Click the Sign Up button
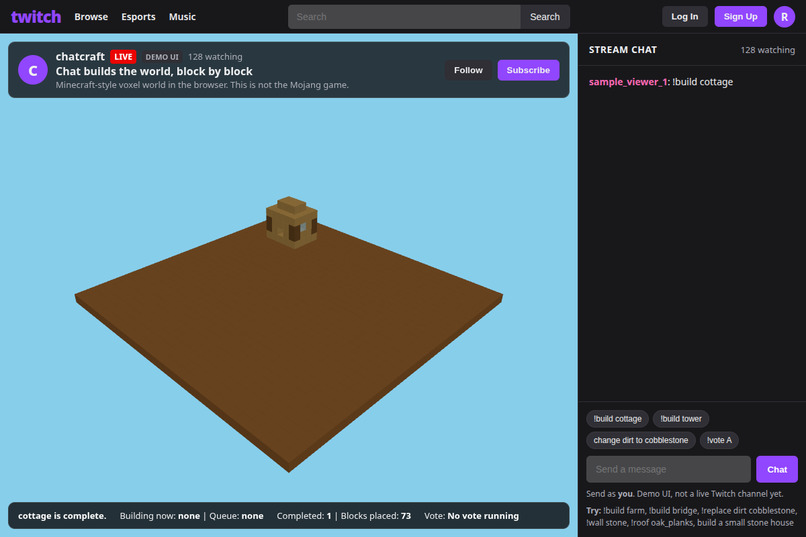 point(740,16)
